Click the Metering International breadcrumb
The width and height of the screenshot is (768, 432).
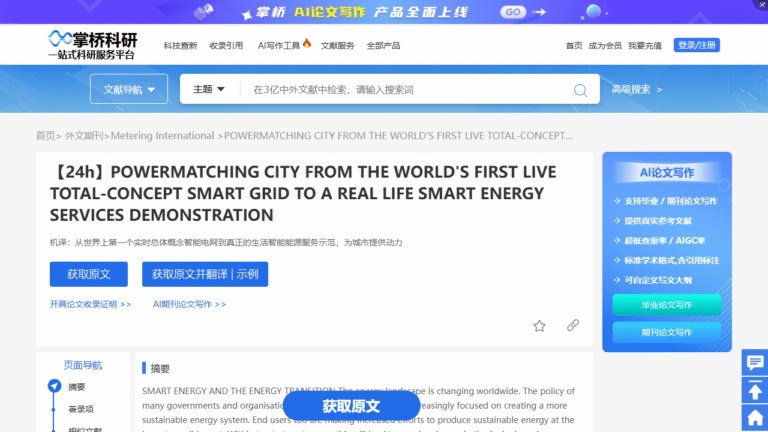click(161, 136)
